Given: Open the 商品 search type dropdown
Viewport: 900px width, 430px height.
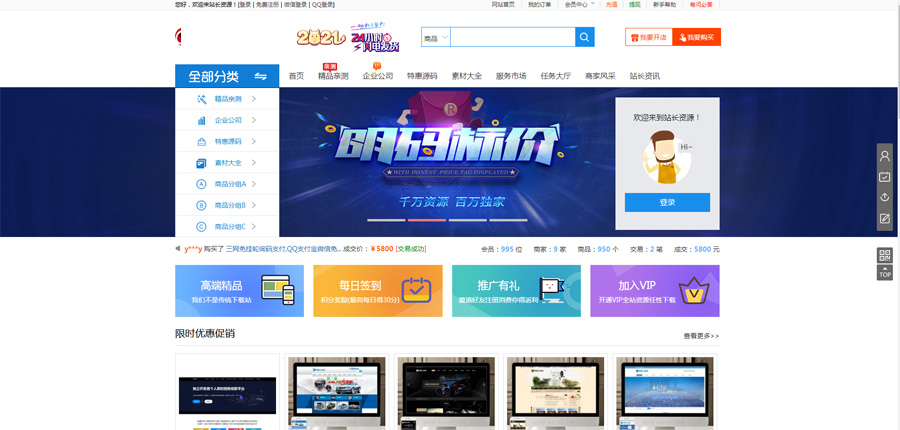Looking at the screenshot, I should (436, 38).
